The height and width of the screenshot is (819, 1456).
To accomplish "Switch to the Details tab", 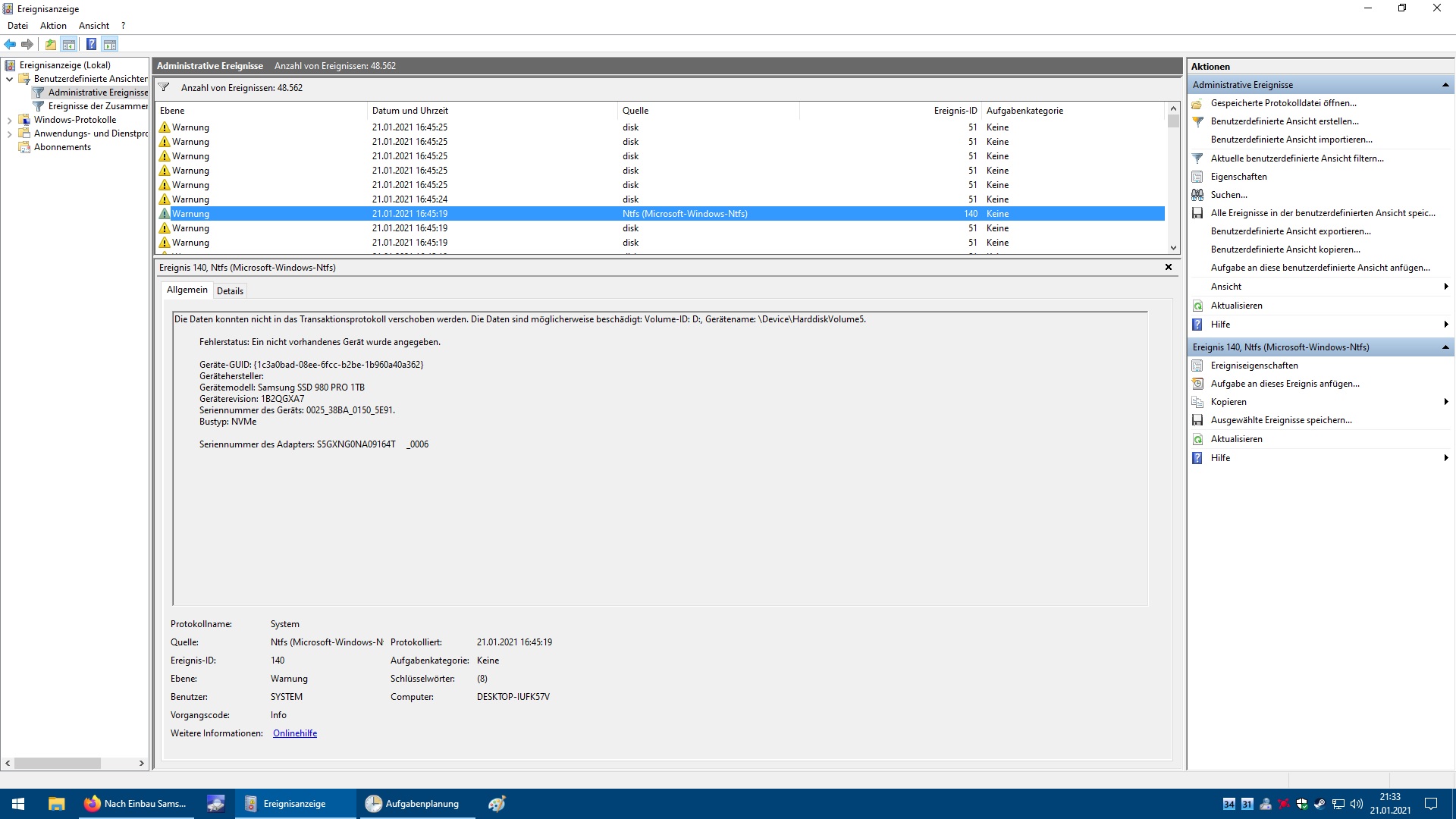I will tap(230, 290).
